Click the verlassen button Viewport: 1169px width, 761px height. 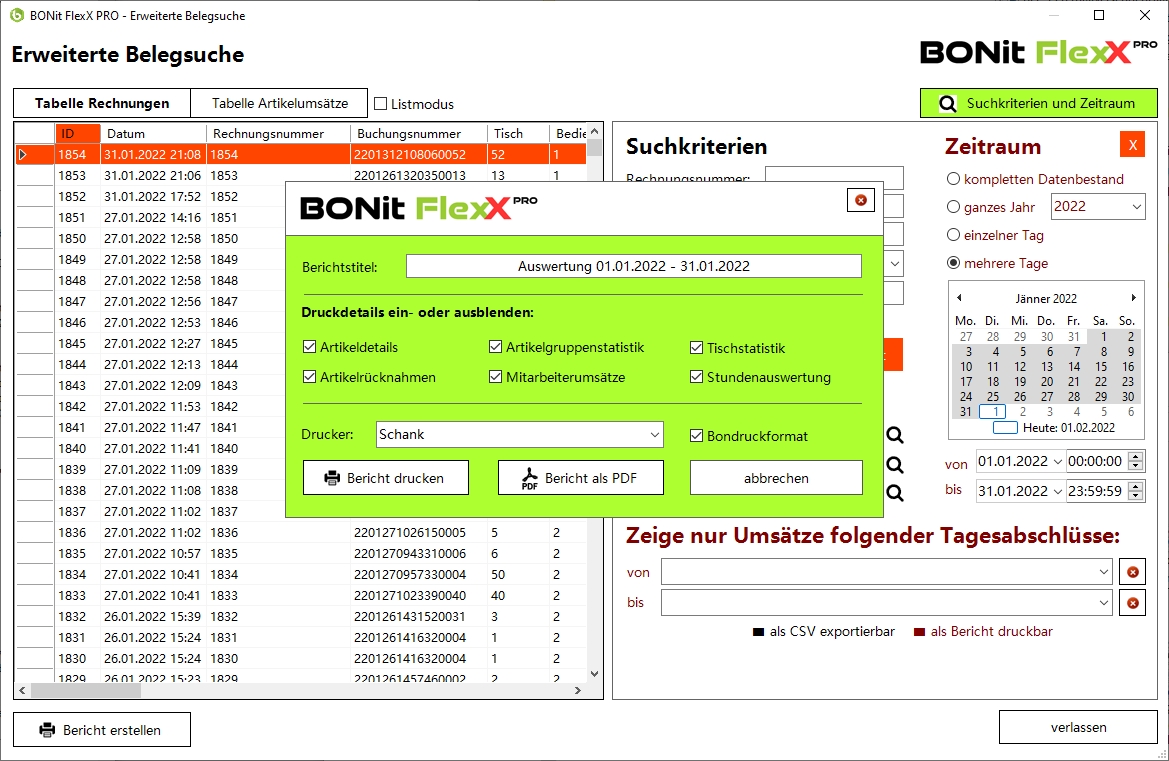(1078, 727)
